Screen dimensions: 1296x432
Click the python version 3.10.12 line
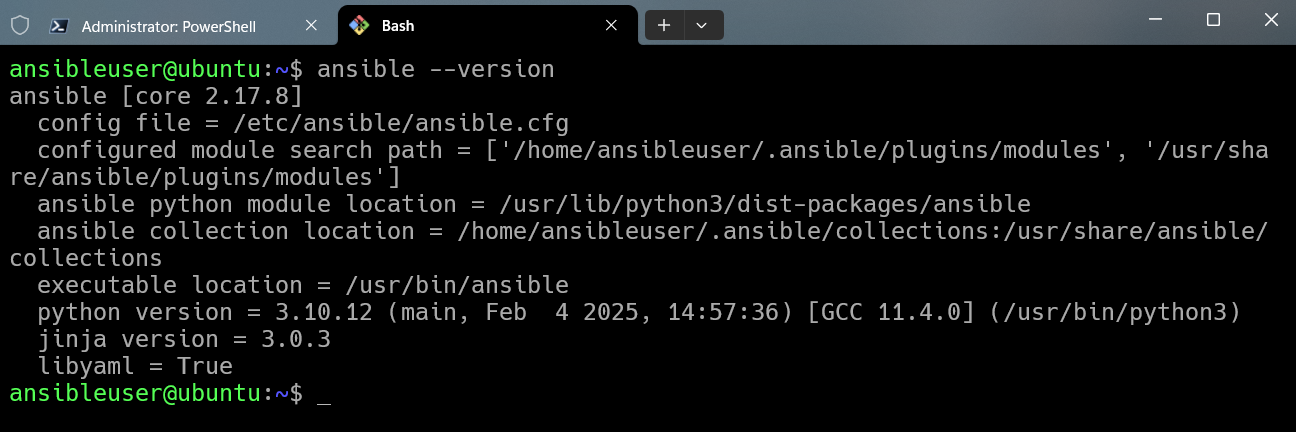(x=639, y=313)
